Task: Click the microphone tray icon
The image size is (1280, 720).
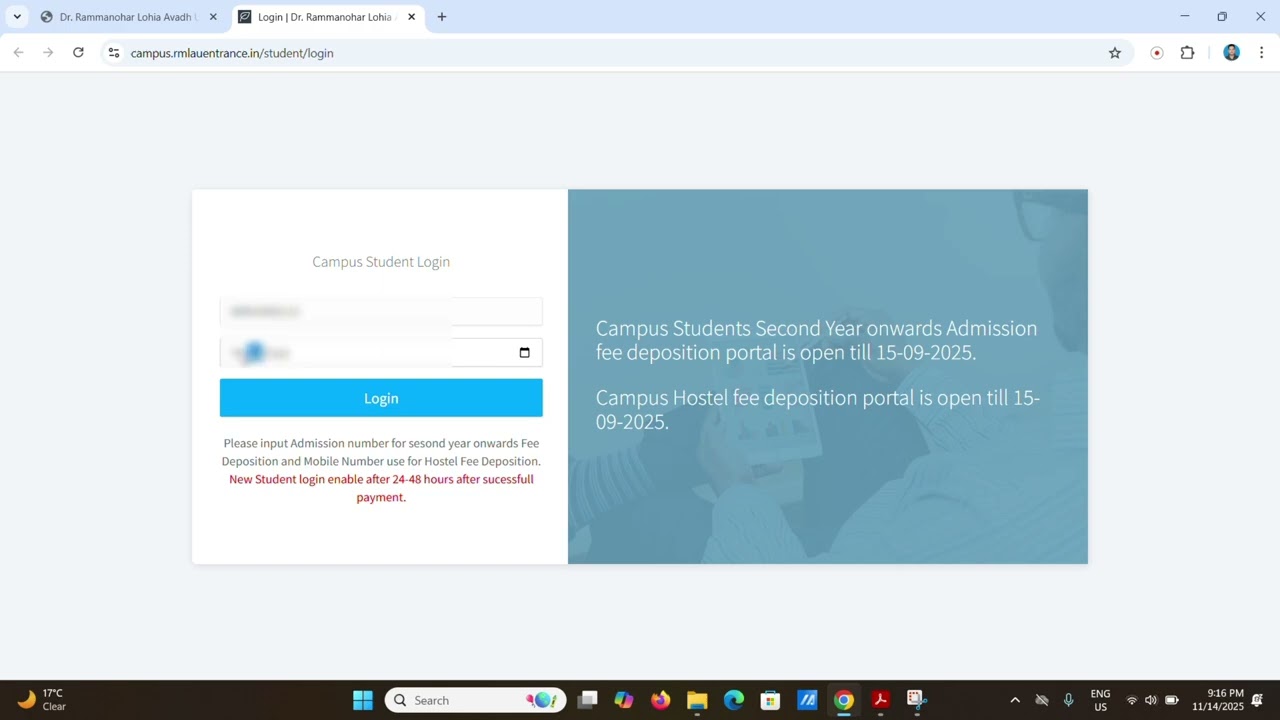Action: [1069, 700]
